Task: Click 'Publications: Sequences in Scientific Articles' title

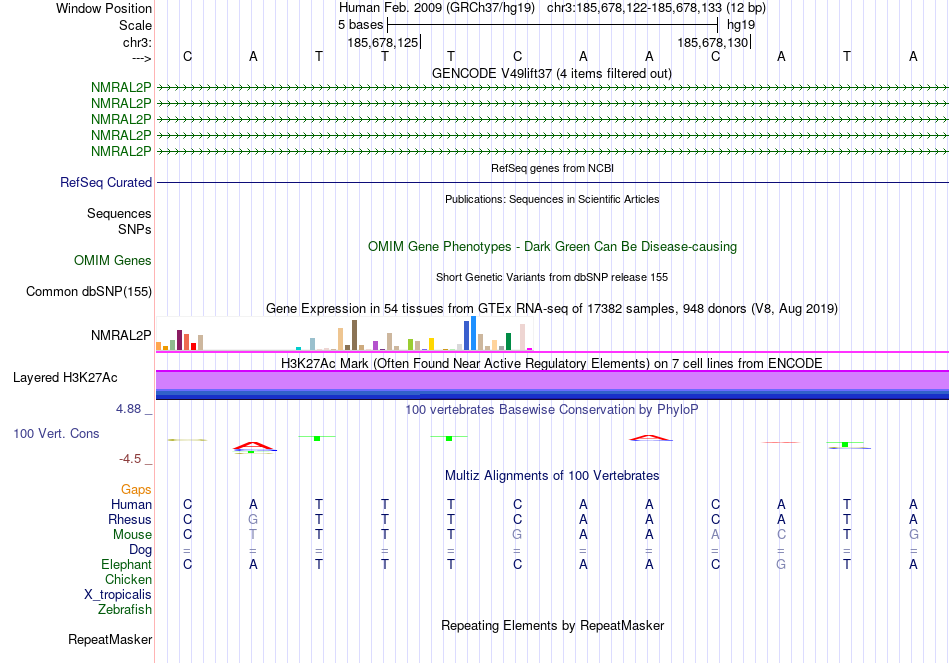Action: 552,199
